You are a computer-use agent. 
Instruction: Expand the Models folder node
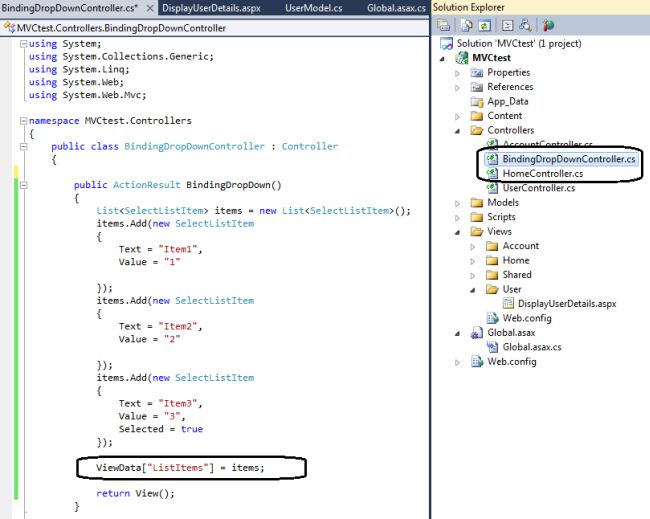point(457,203)
